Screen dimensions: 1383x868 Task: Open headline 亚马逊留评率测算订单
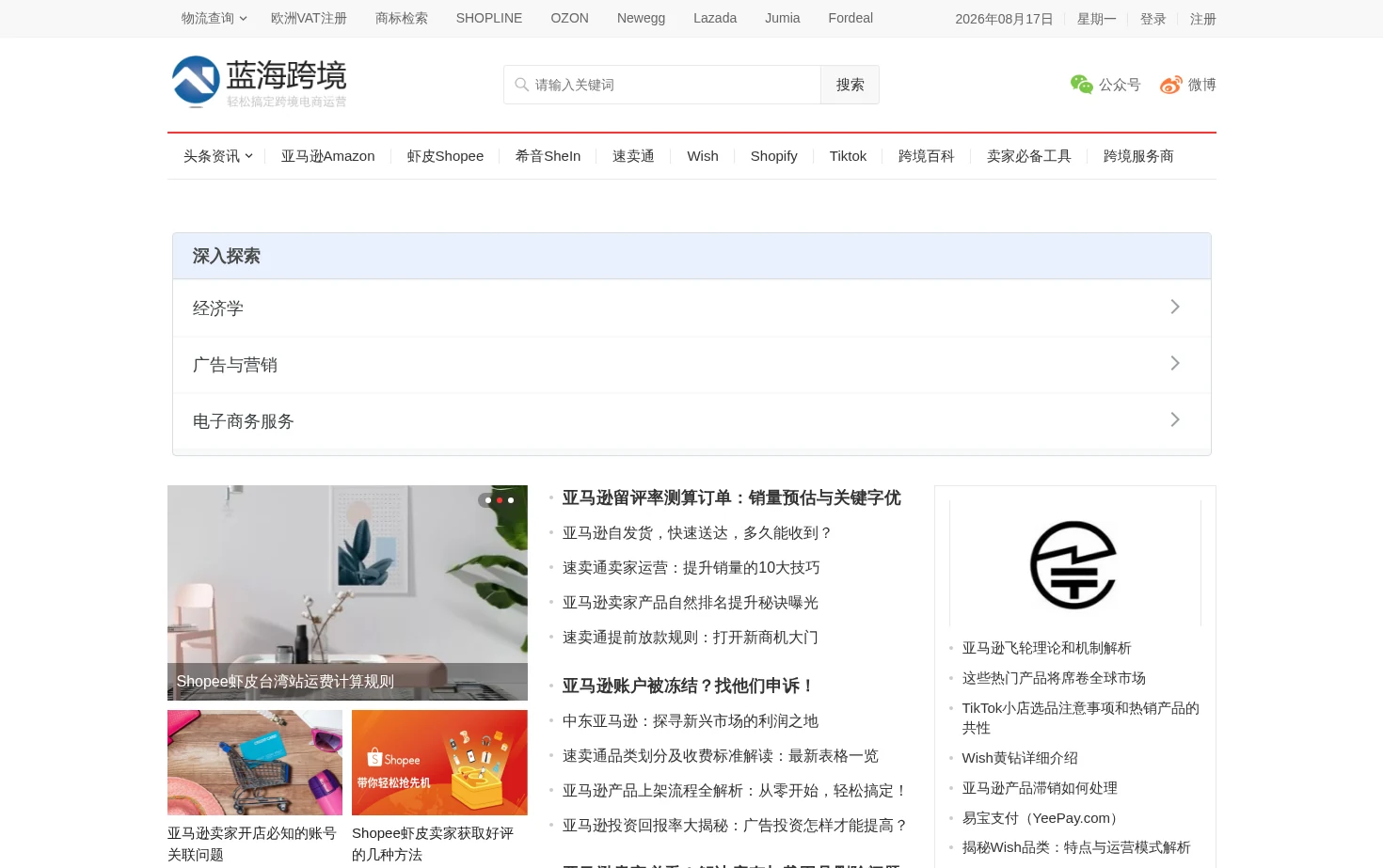click(x=731, y=497)
